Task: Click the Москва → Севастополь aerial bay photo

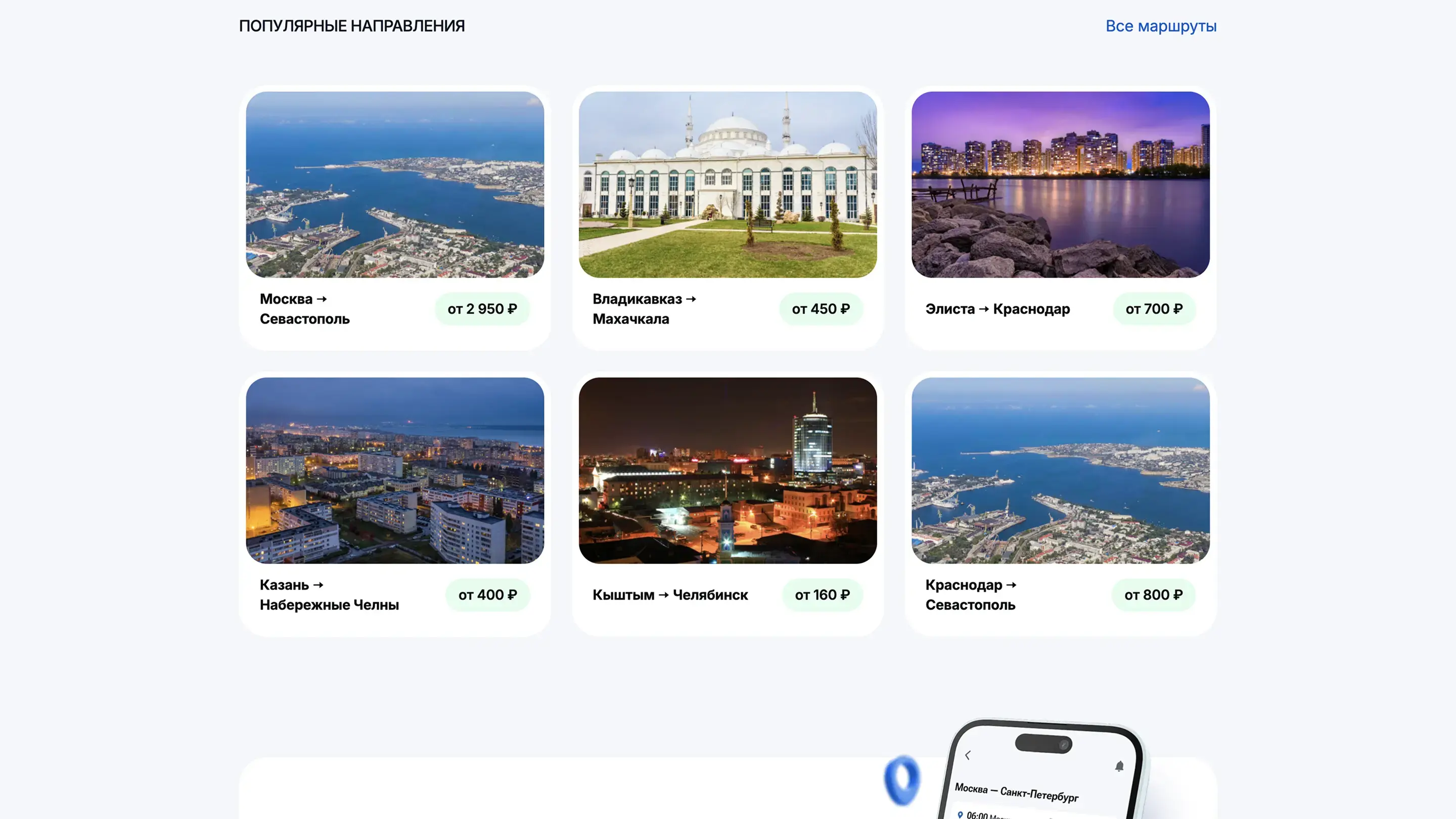Action: [x=394, y=184]
